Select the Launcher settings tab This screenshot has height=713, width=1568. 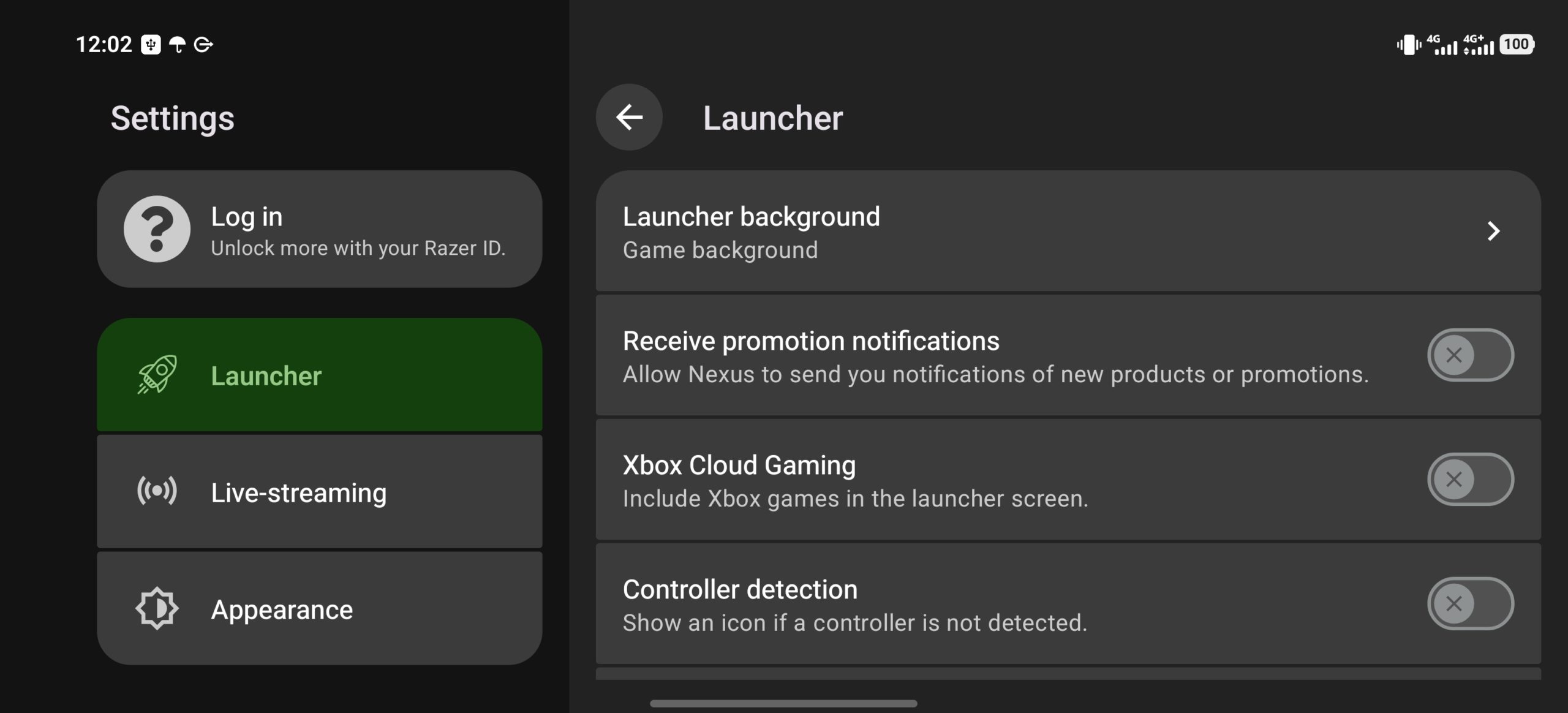(320, 375)
